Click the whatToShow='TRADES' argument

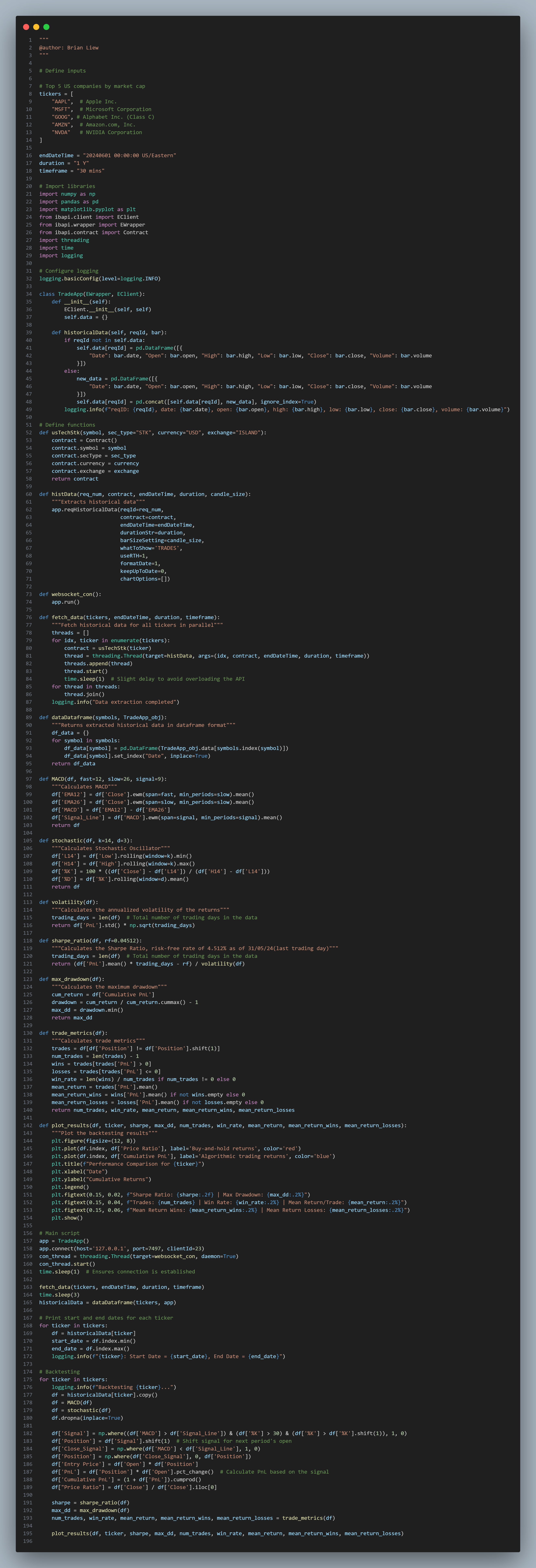point(150,548)
